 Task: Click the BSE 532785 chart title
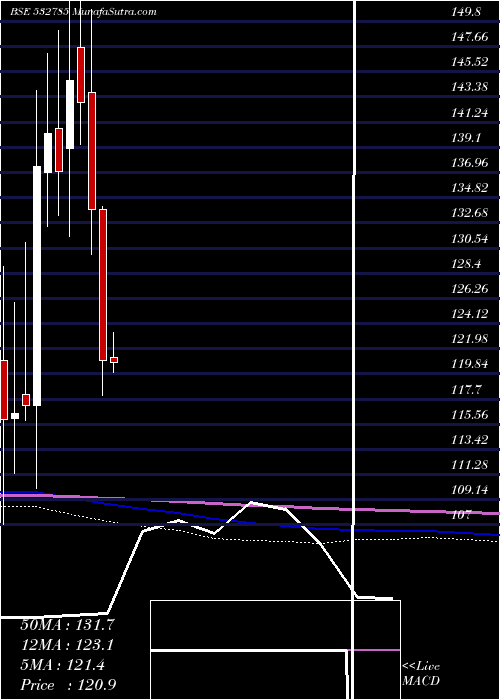83,12
